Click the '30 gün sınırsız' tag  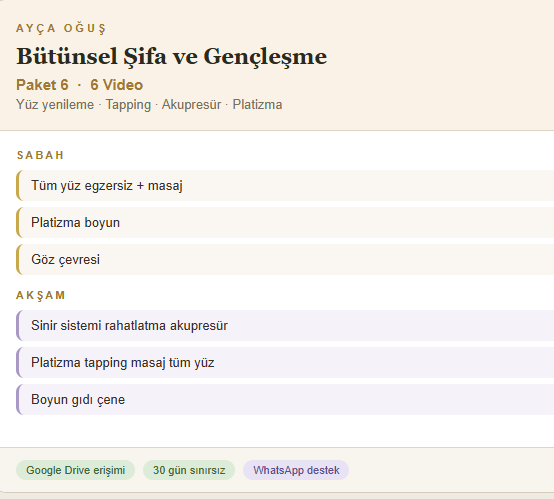click(x=189, y=470)
